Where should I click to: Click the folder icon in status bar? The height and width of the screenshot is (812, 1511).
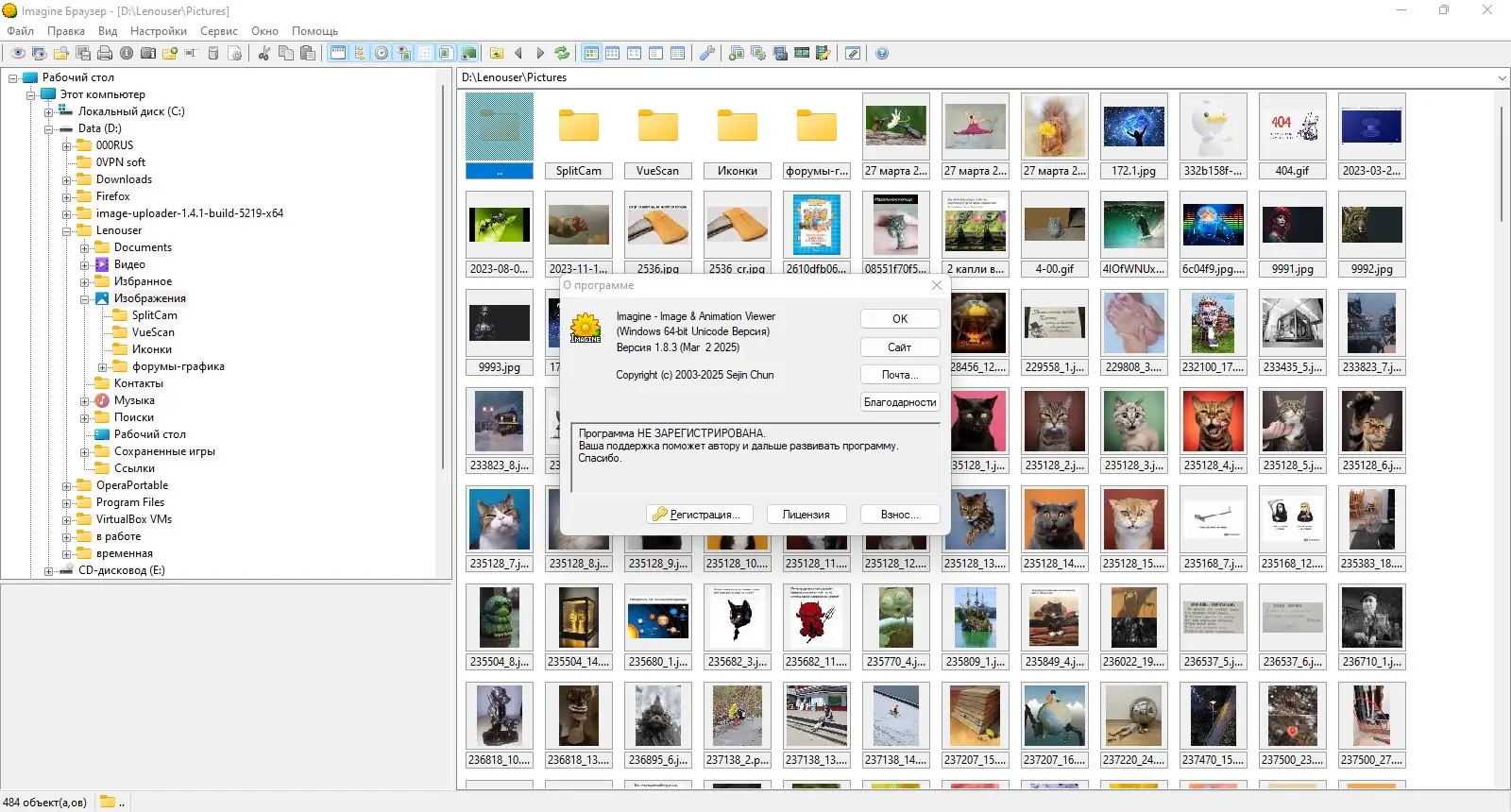[108, 802]
